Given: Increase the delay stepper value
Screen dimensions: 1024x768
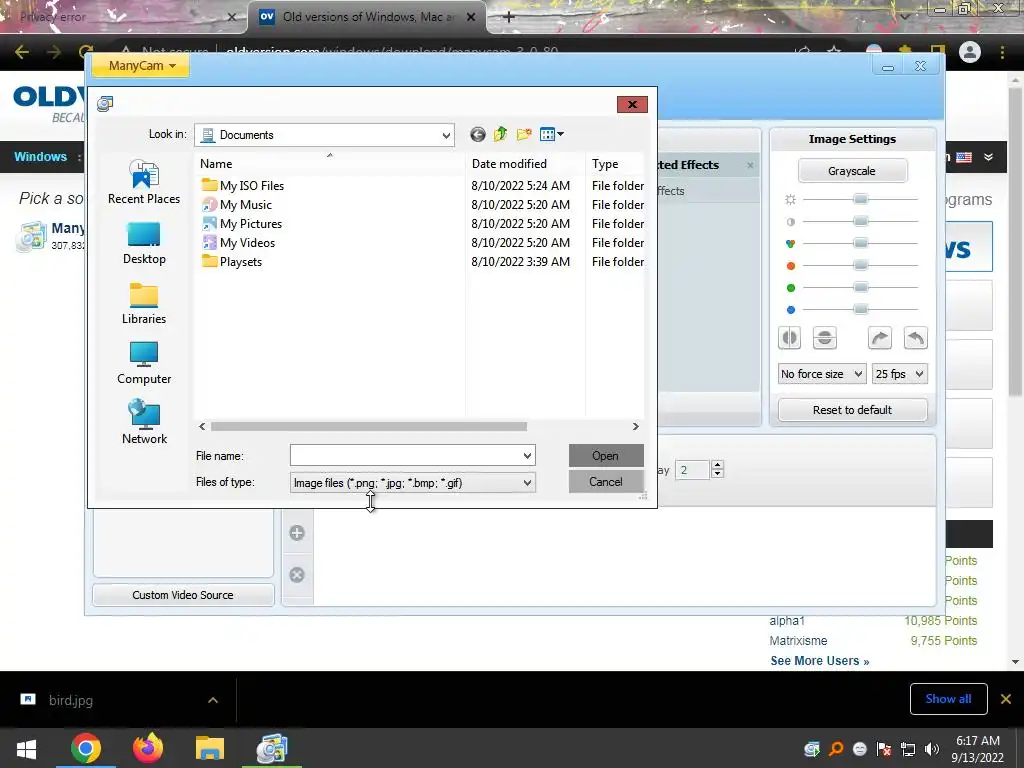Looking at the screenshot, I should (x=717, y=465).
